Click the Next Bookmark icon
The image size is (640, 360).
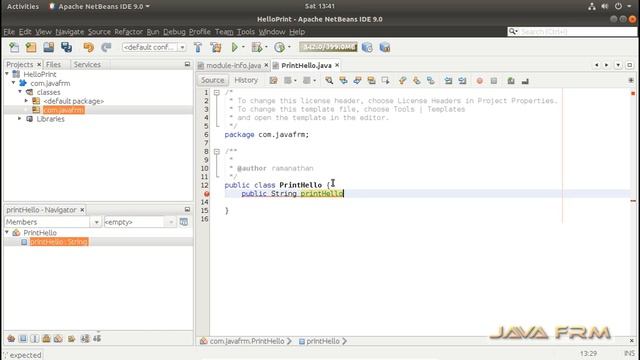point(416,81)
